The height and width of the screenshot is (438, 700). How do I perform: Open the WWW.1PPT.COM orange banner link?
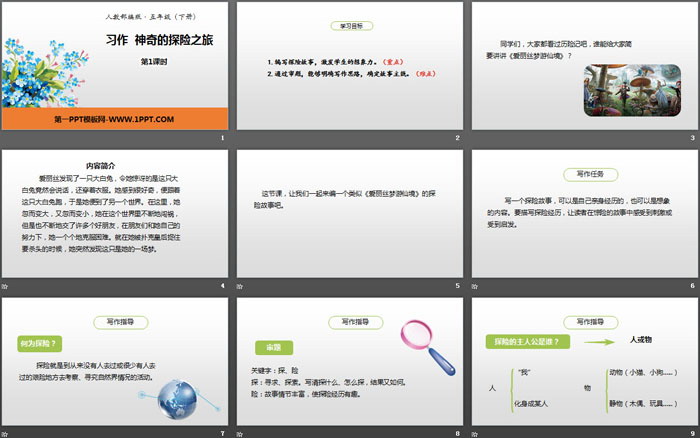tap(114, 120)
